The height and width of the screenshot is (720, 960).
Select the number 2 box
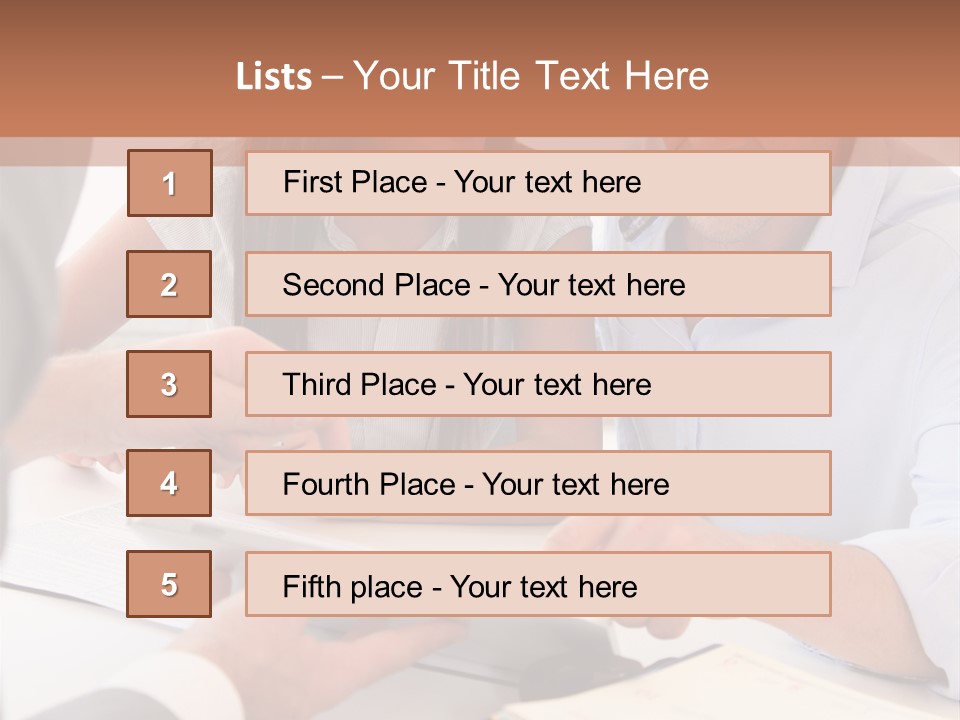point(169,284)
